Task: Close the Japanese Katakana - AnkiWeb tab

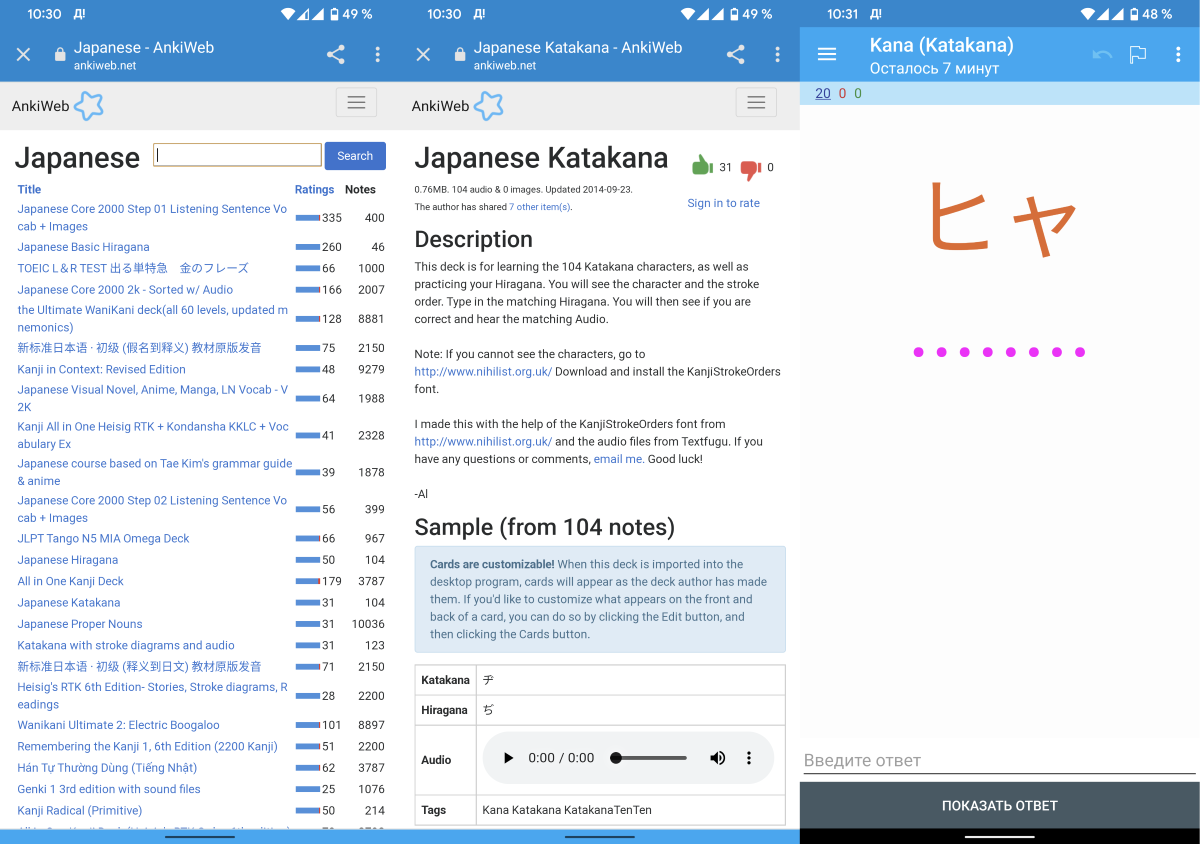Action: click(423, 55)
